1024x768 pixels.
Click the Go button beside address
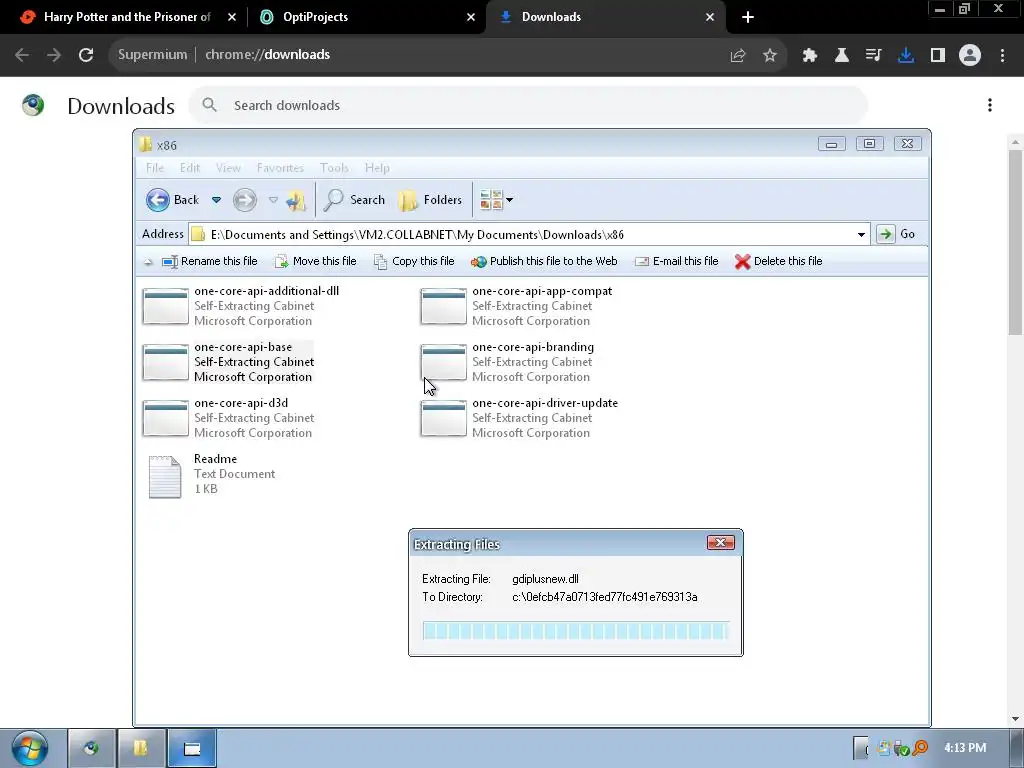pyautogui.click(x=897, y=234)
